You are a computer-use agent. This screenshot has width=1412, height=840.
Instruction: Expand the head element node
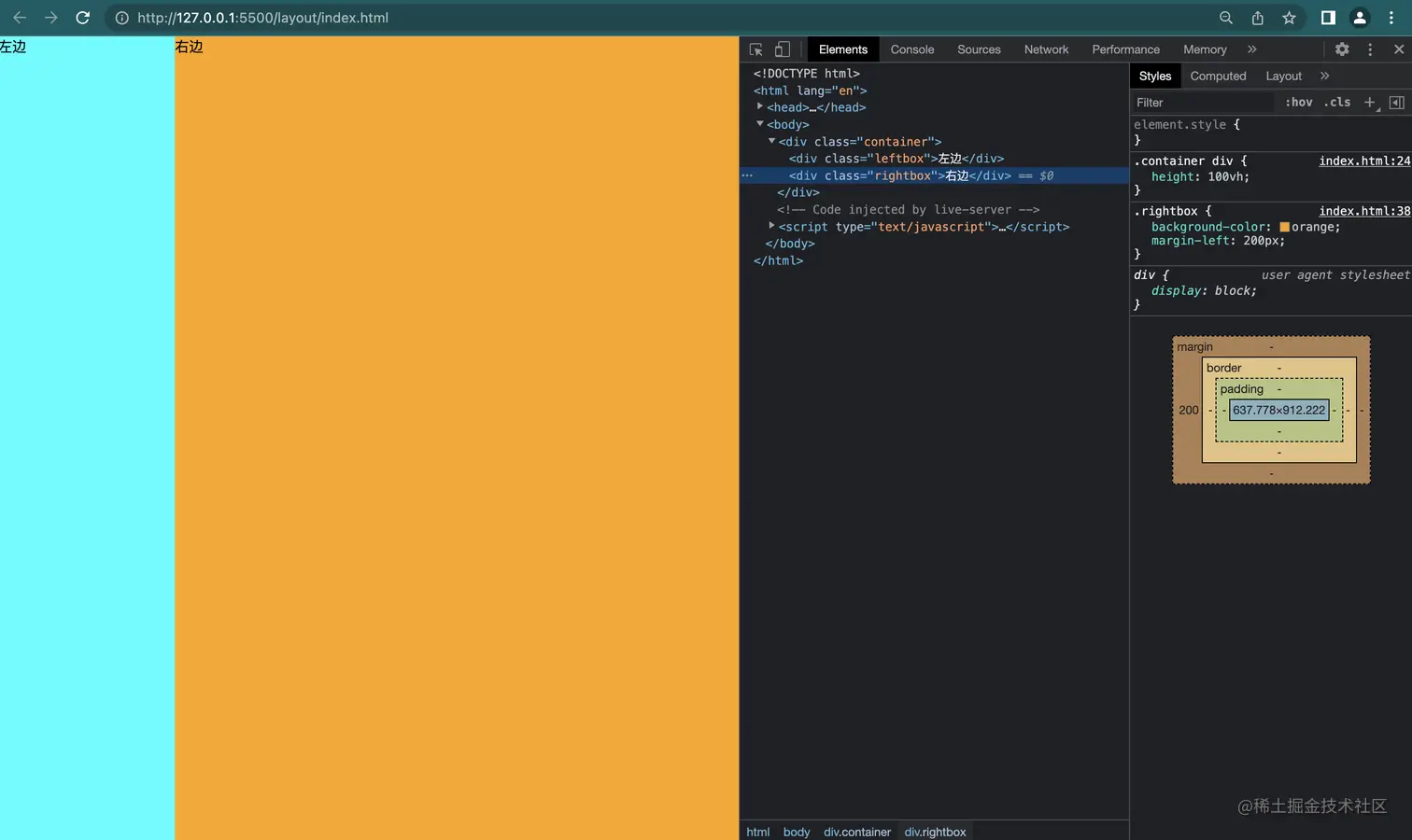pos(760,107)
